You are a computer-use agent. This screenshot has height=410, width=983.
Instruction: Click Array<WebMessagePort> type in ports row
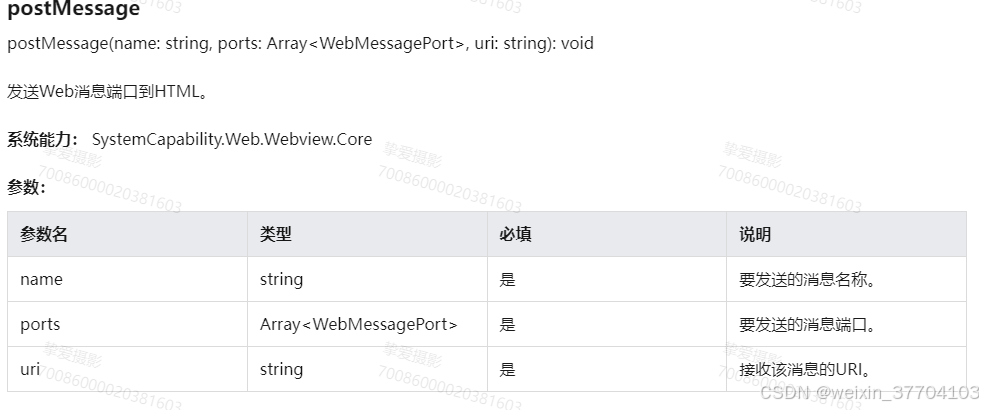pyautogui.click(x=359, y=324)
